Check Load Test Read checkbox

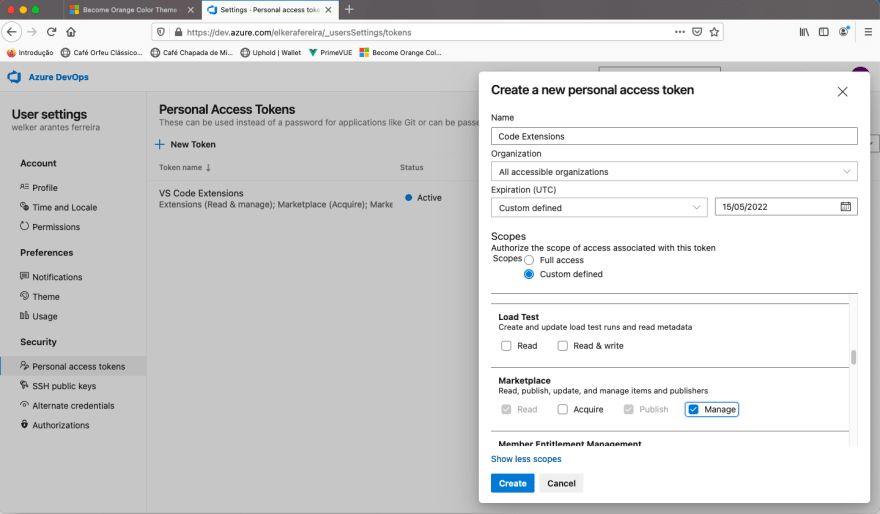pos(506,346)
